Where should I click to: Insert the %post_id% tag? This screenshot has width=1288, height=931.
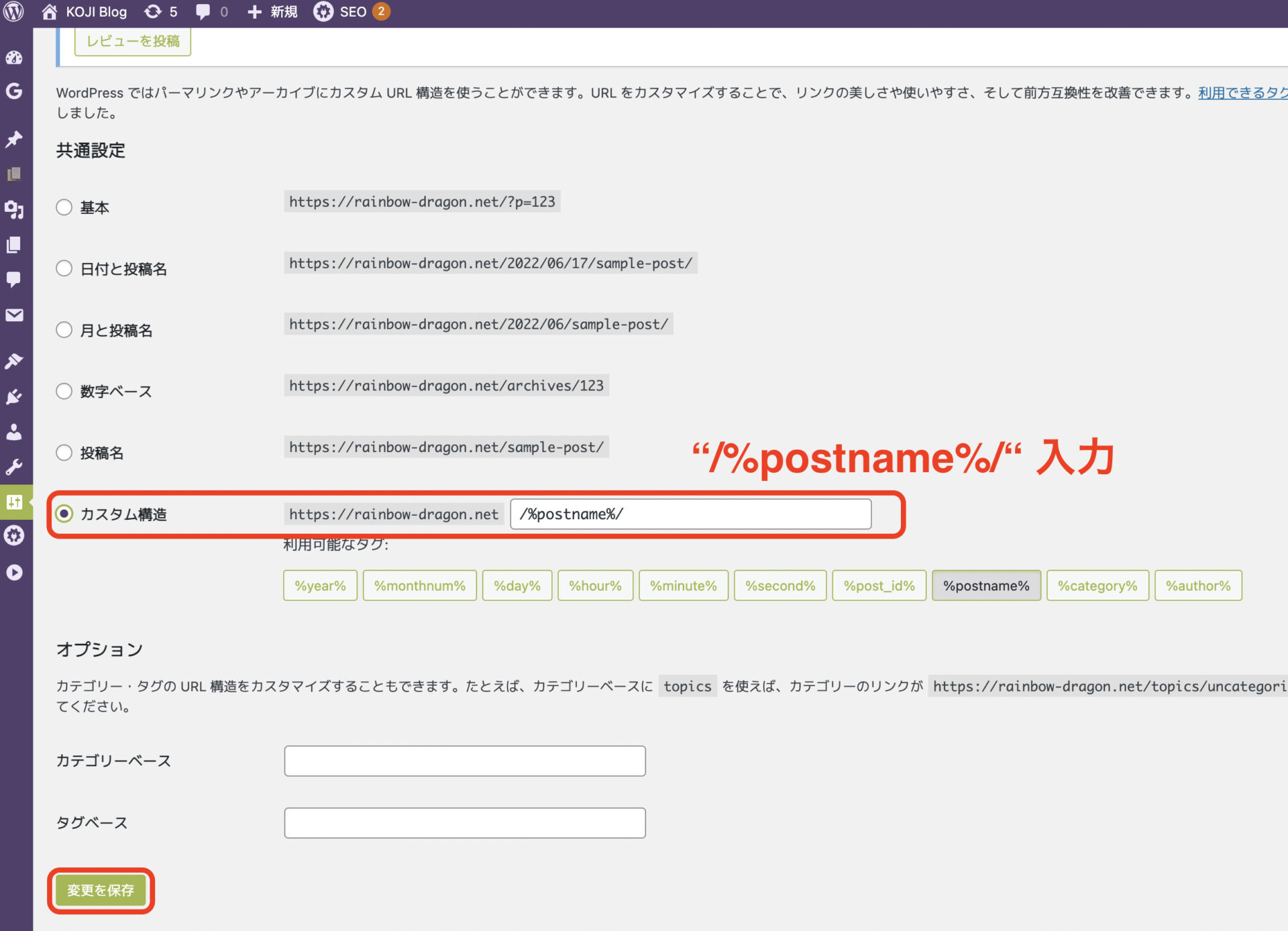click(x=879, y=586)
